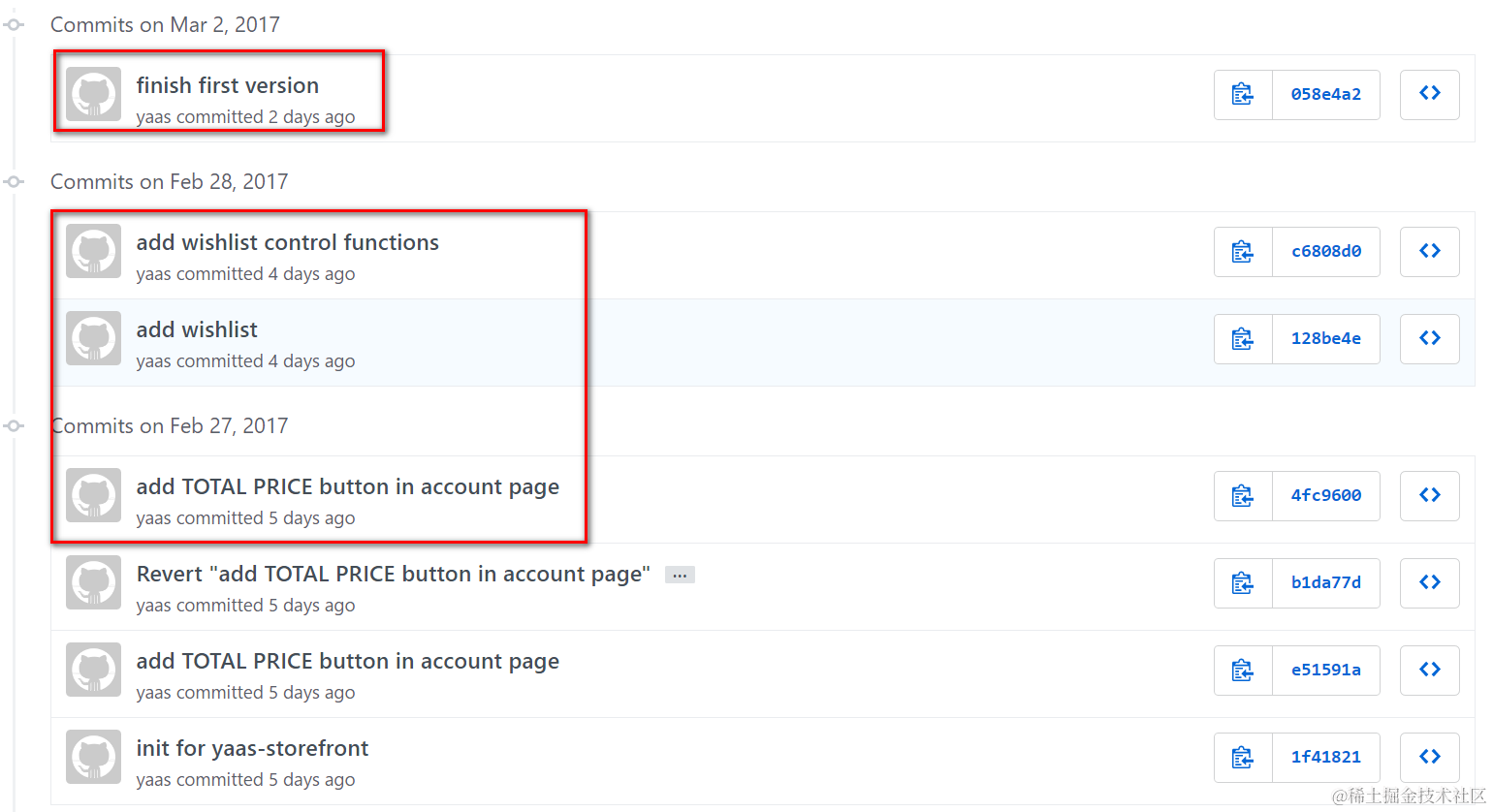Screen dimensions: 1493x812
Task: Click 'yaas committed 2 days ago' text
Action: pyautogui.click(x=245, y=117)
